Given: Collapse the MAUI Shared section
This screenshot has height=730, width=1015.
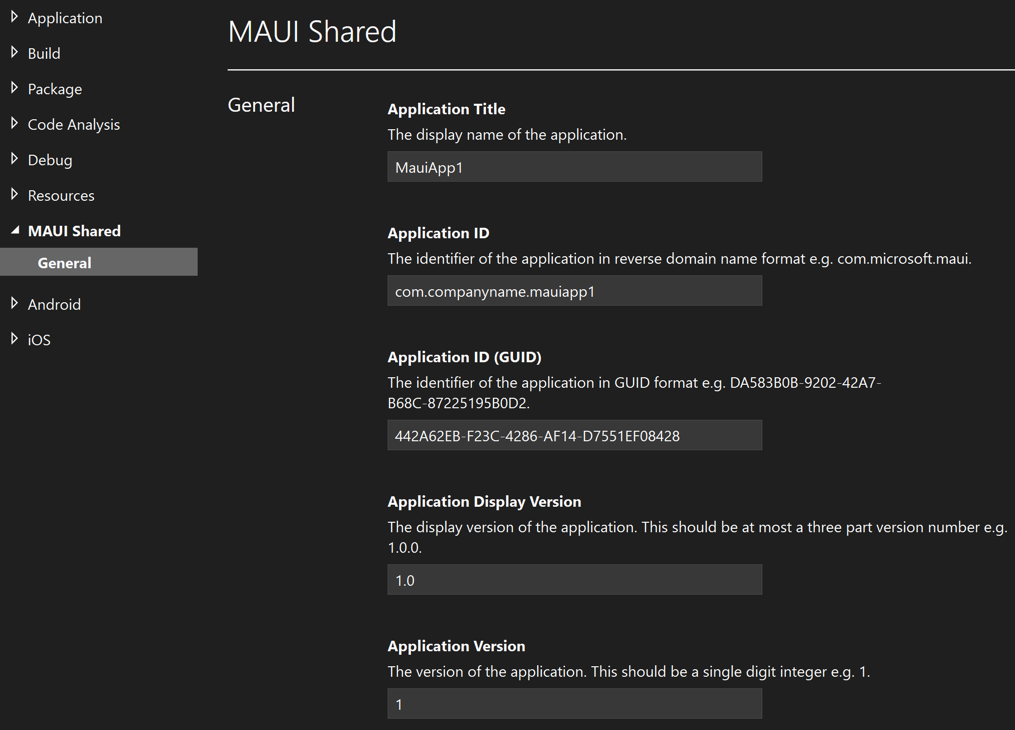Looking at the screenshot, I should pyautogui.click(x=14, y=230).
